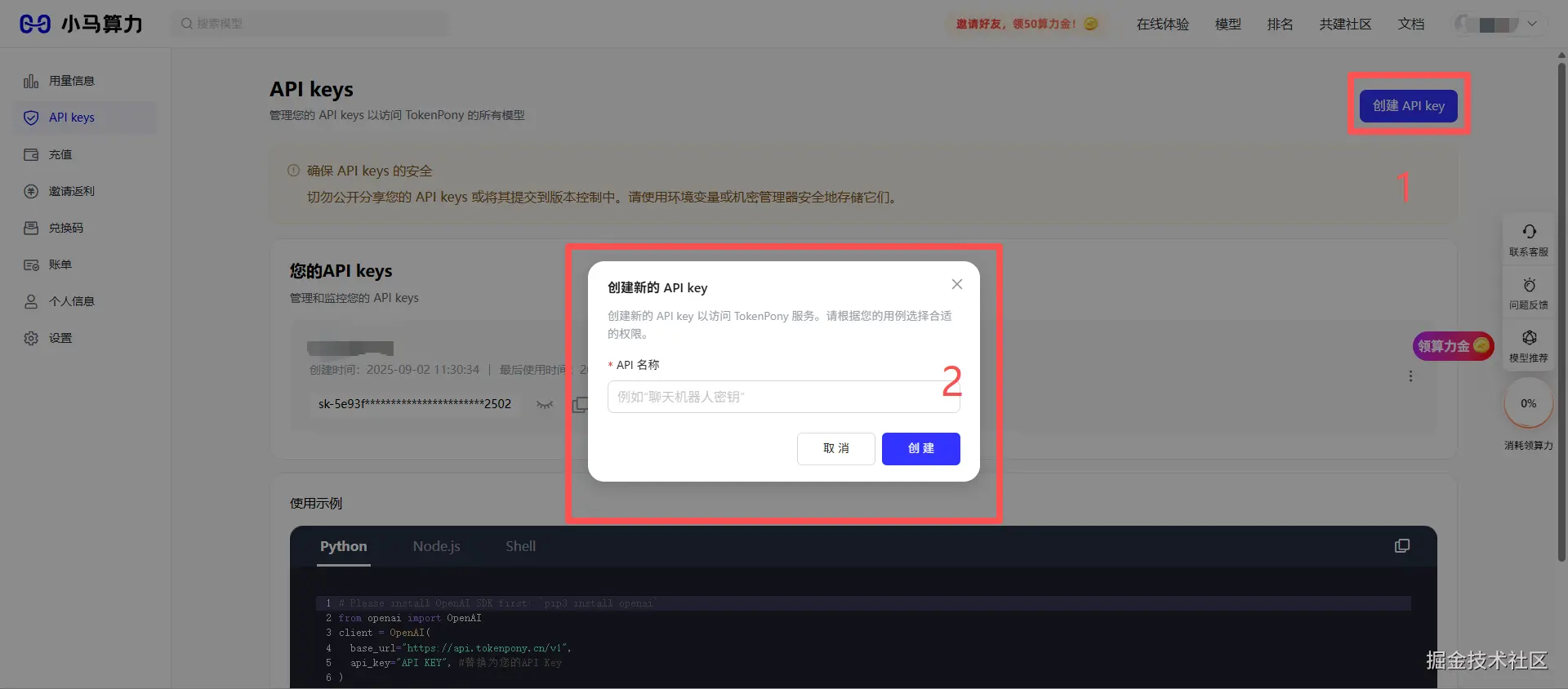Click 联系客服 headset icon

pos(1529,232)
